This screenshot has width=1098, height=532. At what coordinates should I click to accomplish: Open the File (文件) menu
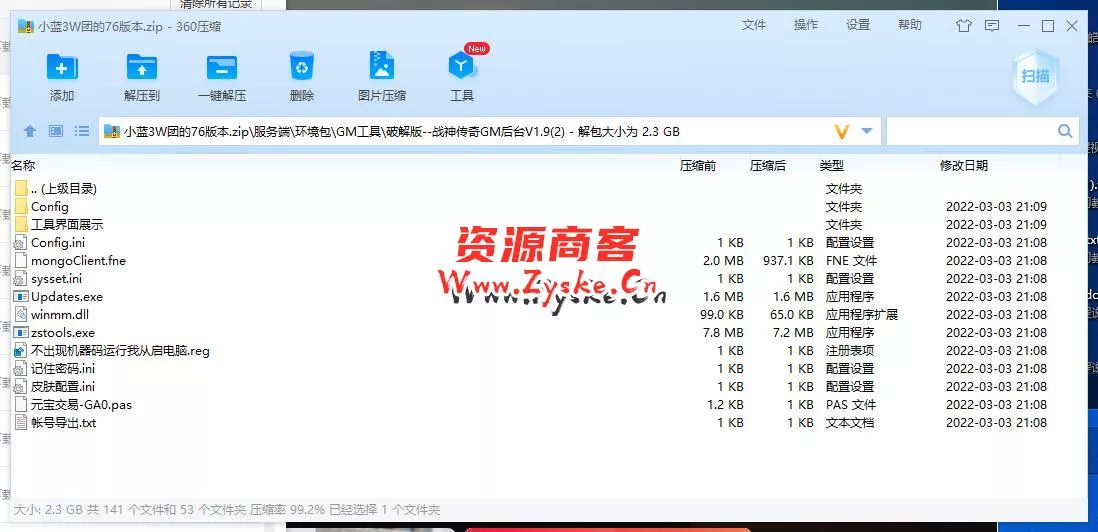[754, 25]
